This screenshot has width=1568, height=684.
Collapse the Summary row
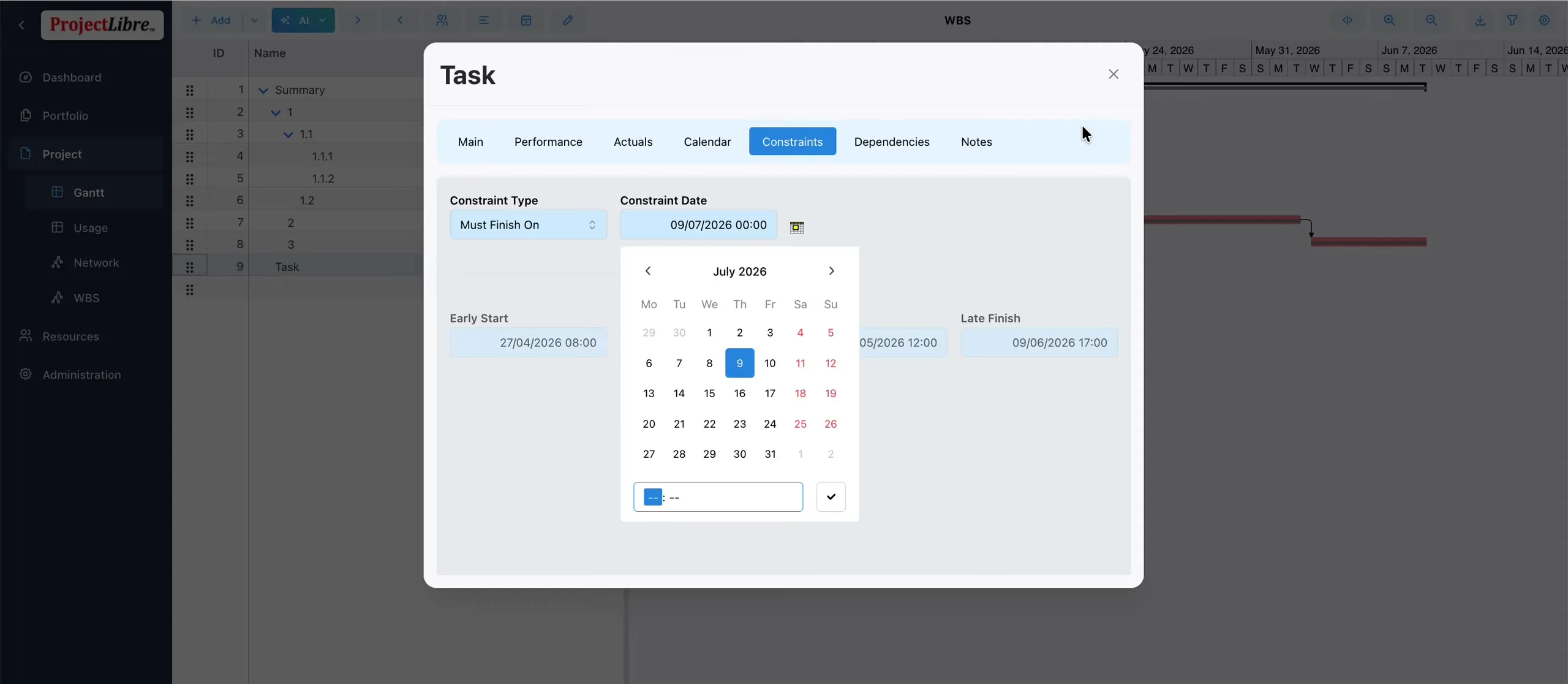point(263,91)
